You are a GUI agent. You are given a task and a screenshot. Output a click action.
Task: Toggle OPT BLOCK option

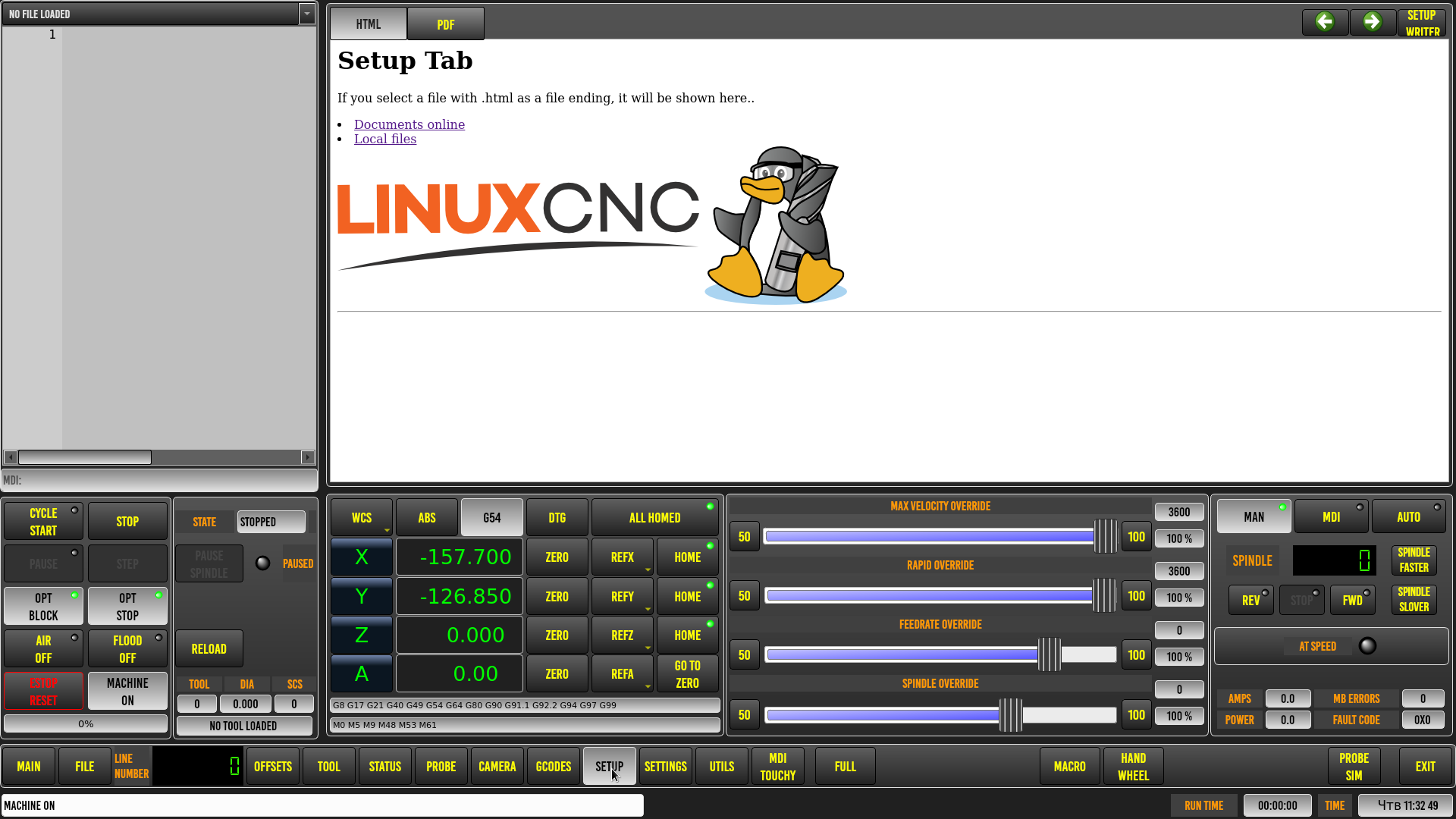point(43,607)
